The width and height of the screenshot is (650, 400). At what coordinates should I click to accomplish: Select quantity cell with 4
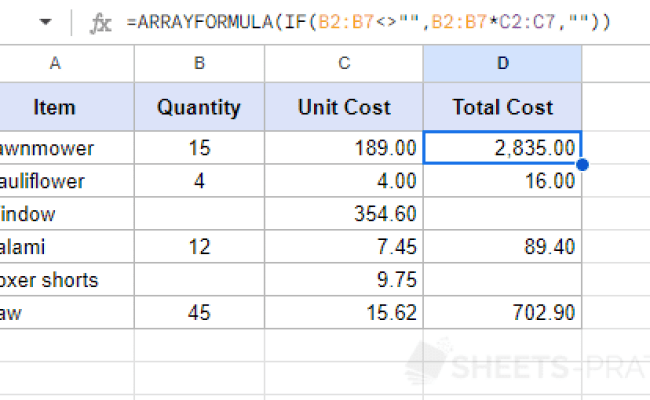(199, 181)
